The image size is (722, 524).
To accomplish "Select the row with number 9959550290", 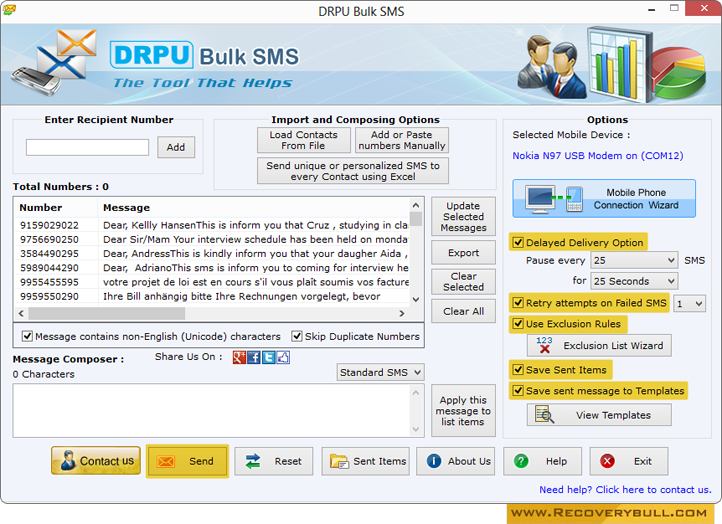I will tap(212, 297).
